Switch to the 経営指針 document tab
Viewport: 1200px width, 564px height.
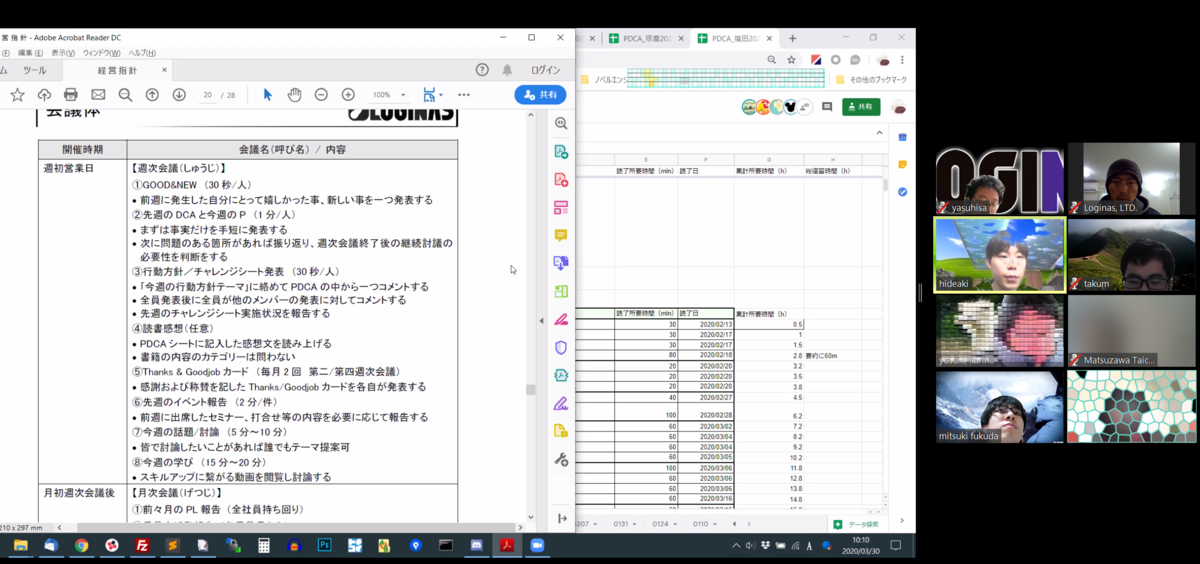pyautogui.click(x=117, y=71)
